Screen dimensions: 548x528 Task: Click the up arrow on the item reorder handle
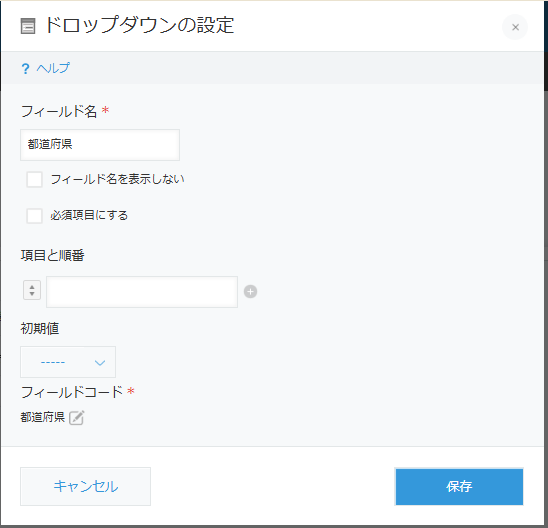pyautogui.click(x=32, y=287)
